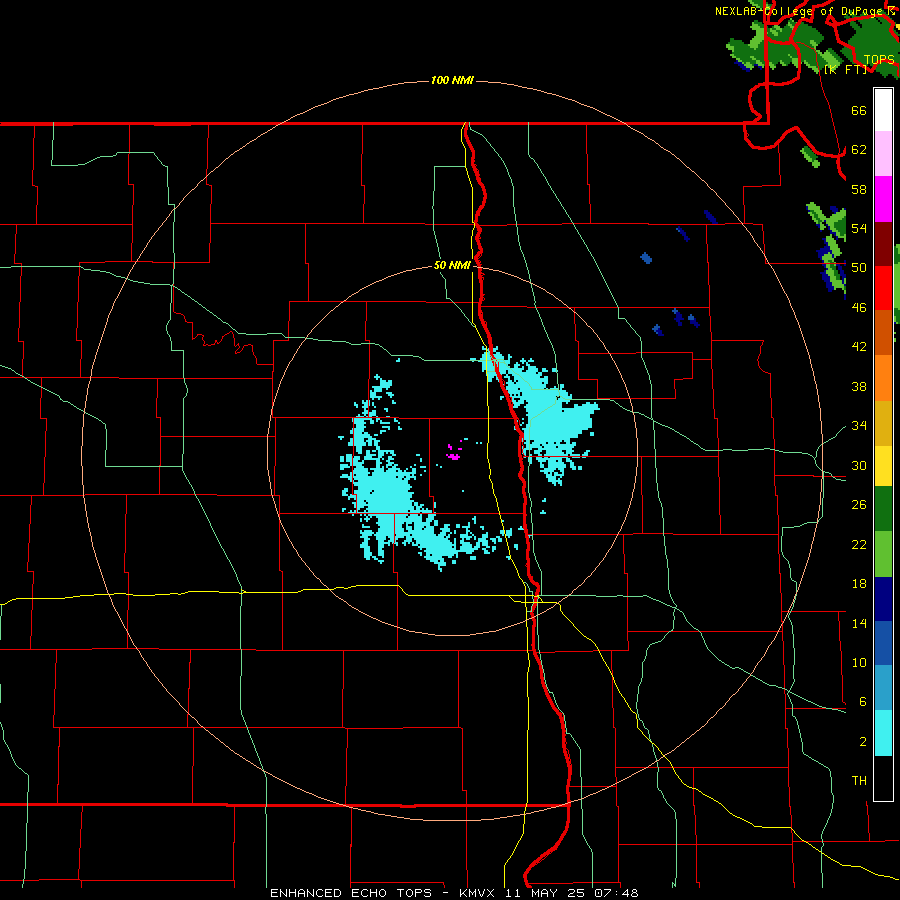Click the dark red legend color segment
Screen dimensions: 900x900
coord(883,243)
